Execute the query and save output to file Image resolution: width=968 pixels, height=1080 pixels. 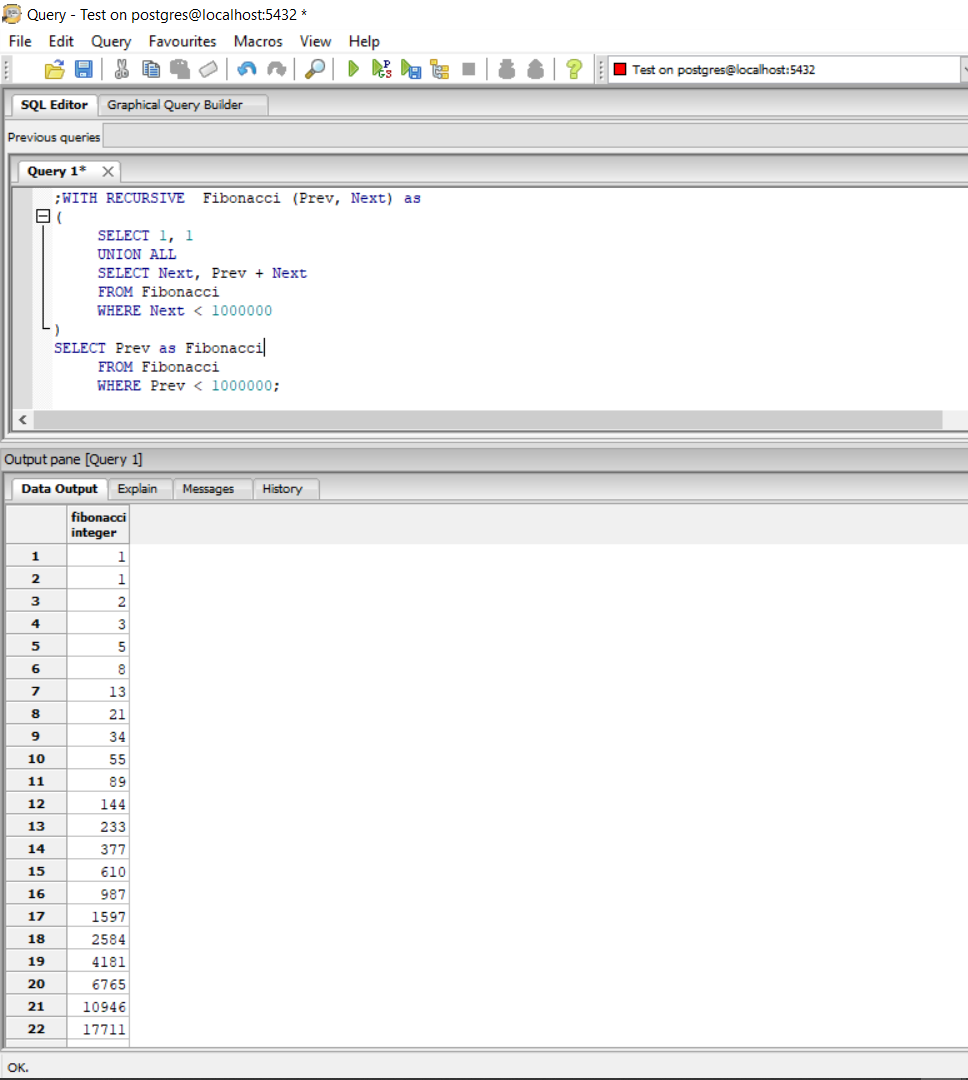coord(409,68)
